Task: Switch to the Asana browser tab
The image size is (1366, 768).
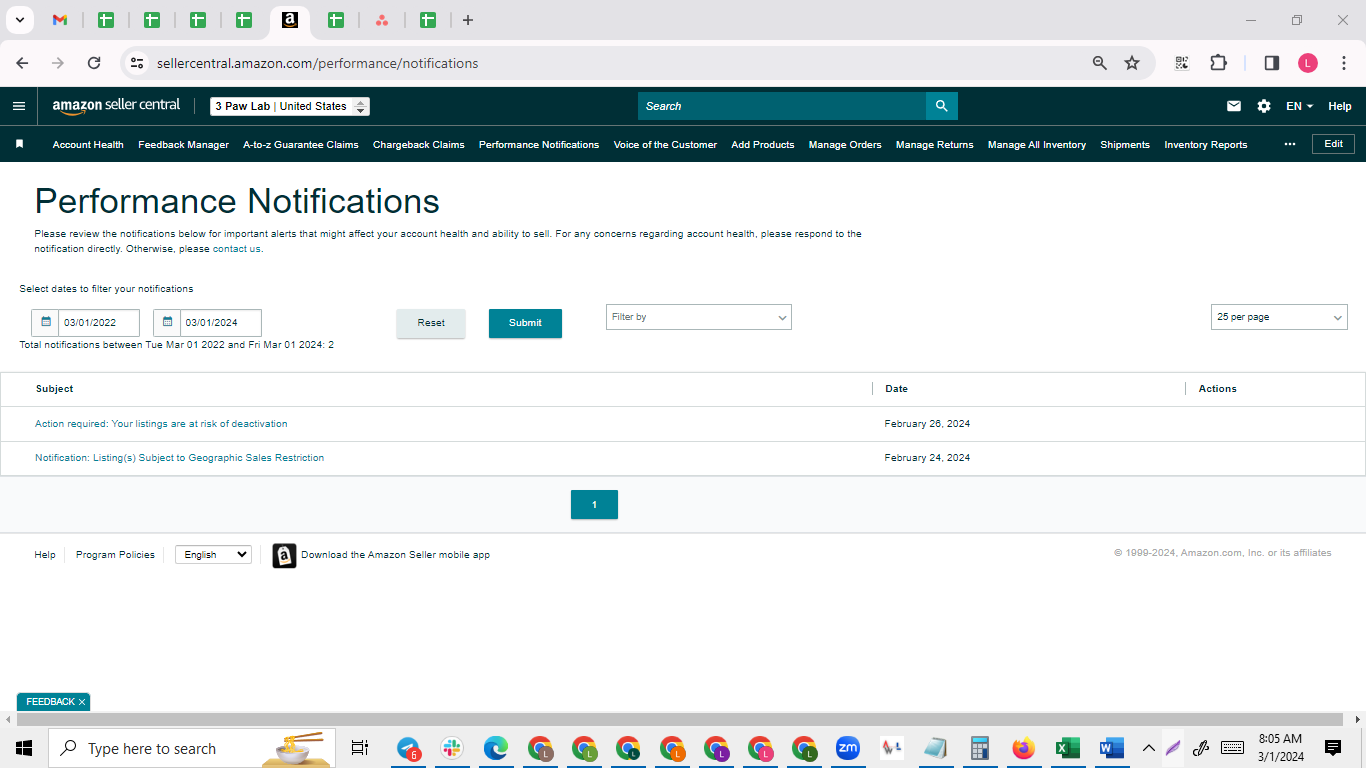Action: pyautogui.click(x=382, y=20)
